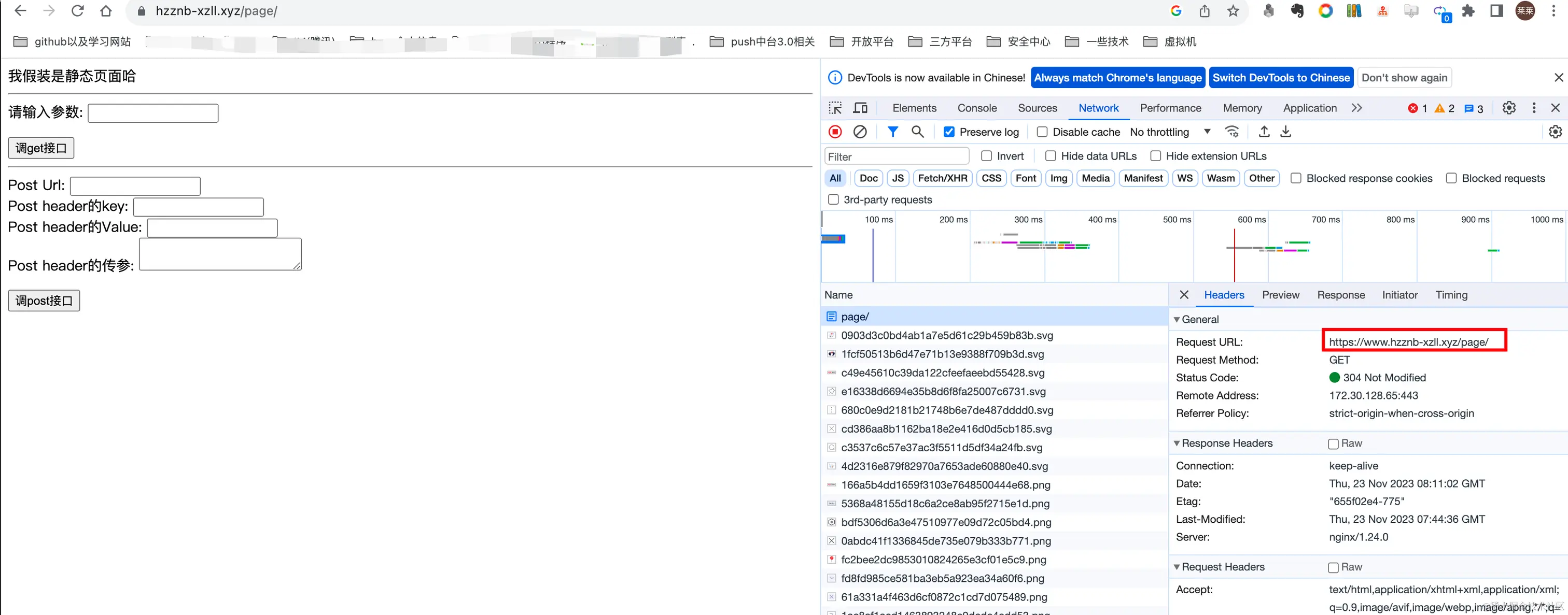Click the Post Url input field
The height and width of the screenshot is (615, 1568).
(135, 186)
